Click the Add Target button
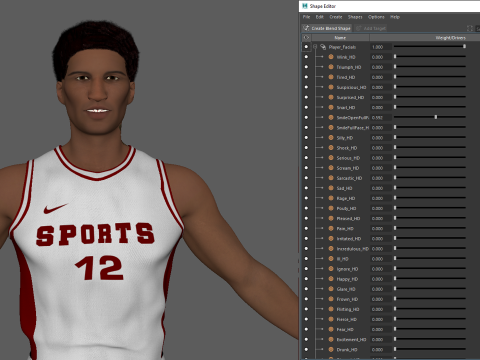This screenshot has width=480, height=360. 371,28
